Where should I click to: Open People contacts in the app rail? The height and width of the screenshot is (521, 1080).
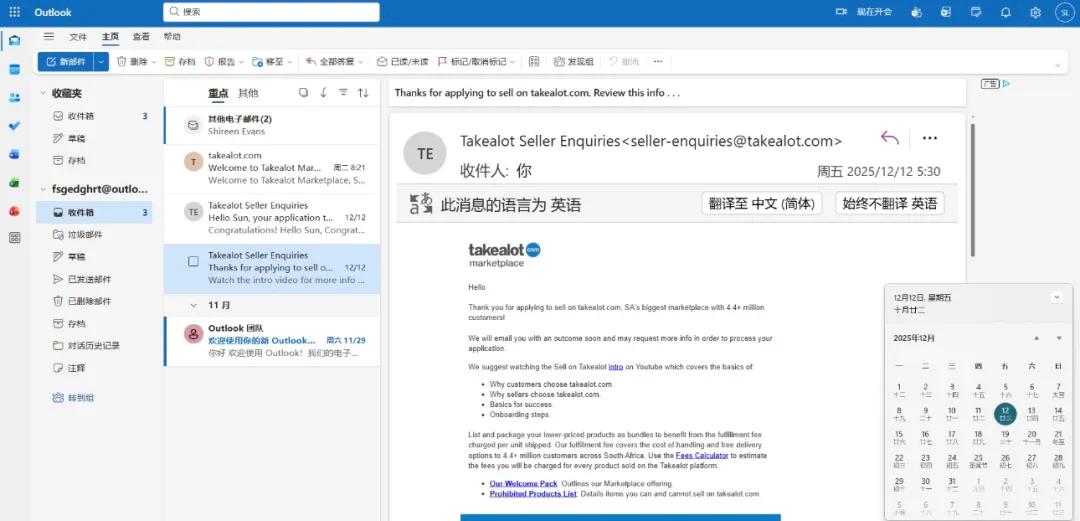coord(14,97)
